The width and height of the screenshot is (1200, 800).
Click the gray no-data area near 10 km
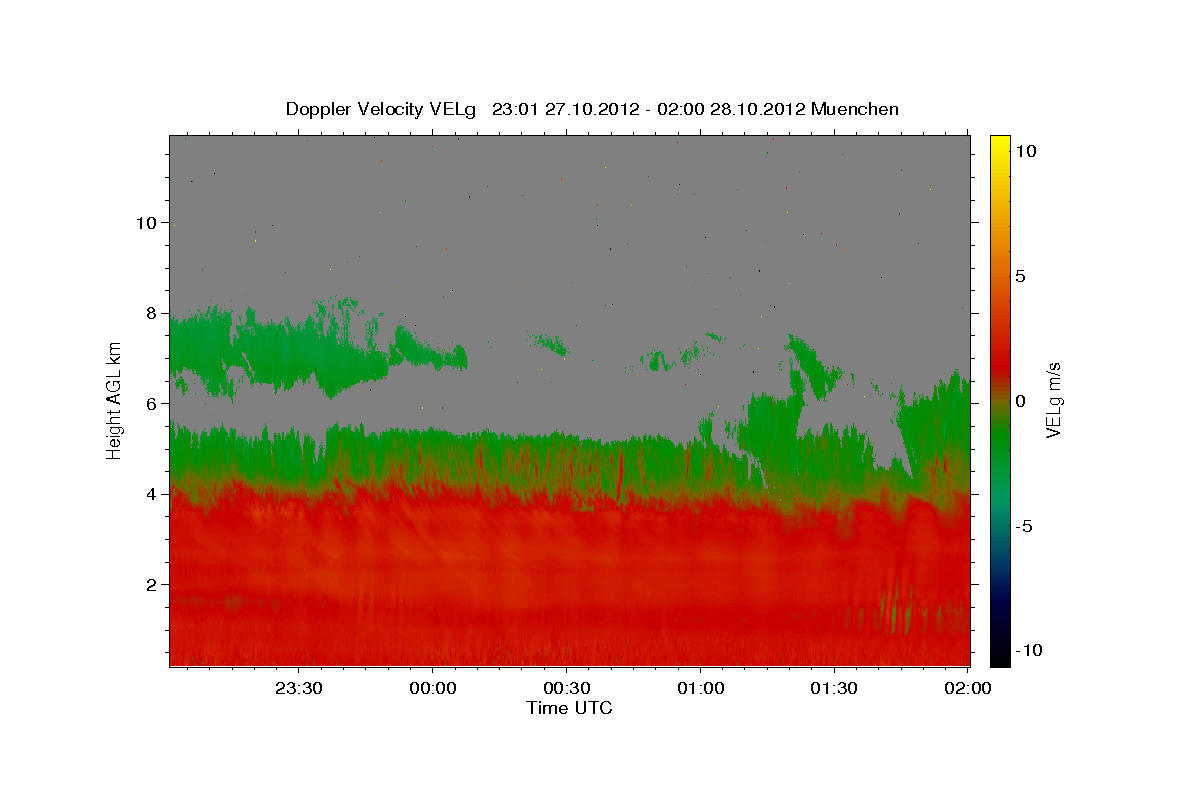click(x=570, y=222)
